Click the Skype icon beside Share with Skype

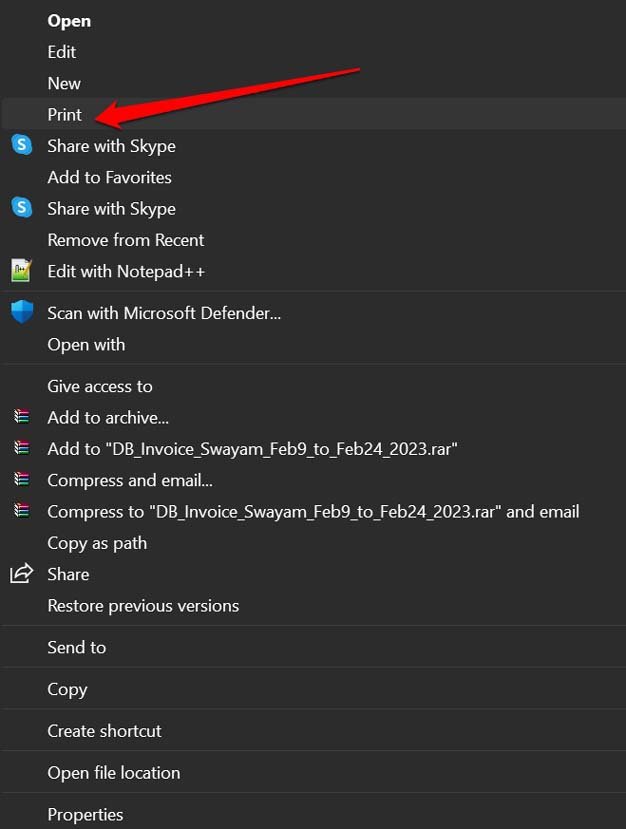tap(21, 146)
